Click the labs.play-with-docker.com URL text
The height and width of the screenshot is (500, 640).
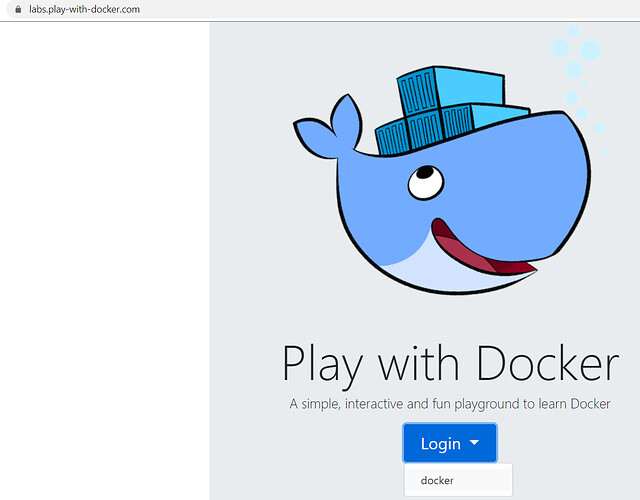tap(84, 9)
